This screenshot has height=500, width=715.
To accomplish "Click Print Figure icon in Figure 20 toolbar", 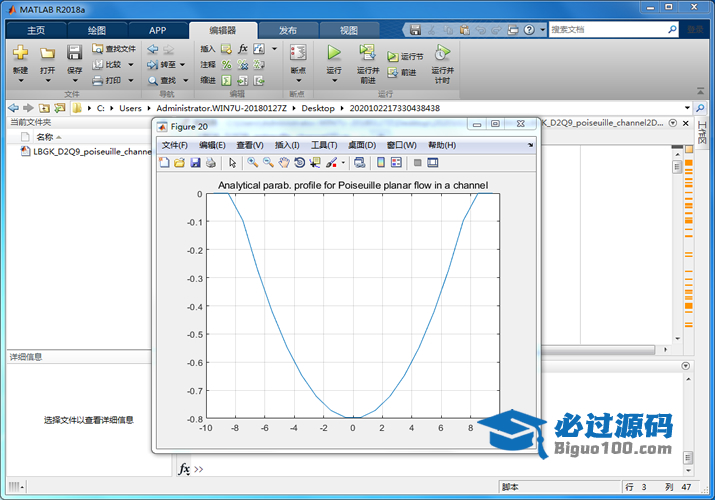I will click(211, 162).
